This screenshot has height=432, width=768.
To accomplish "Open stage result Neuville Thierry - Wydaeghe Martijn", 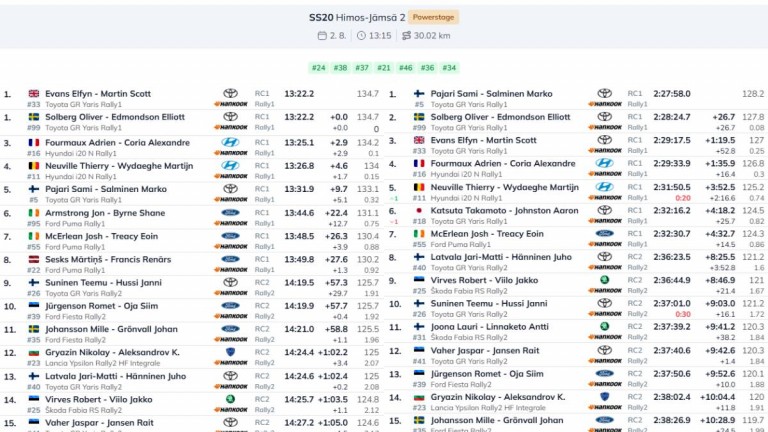I will [x=119, y=166].
